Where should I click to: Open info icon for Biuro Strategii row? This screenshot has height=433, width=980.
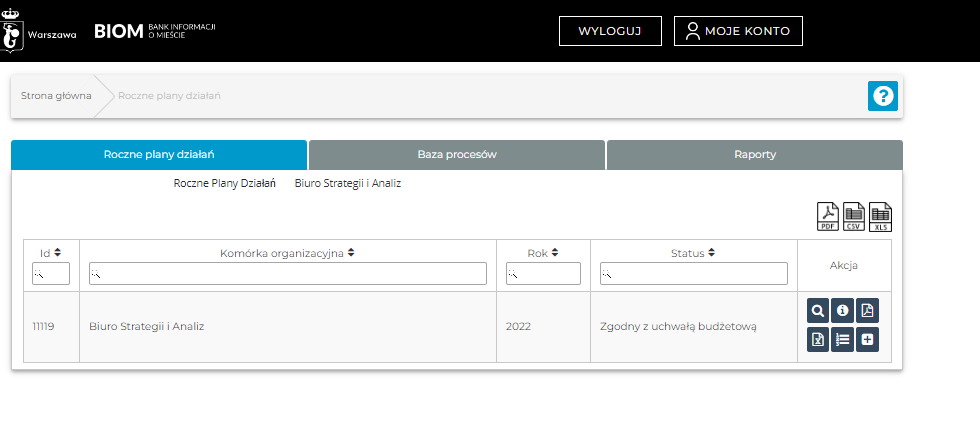click(x=842, y=311)
